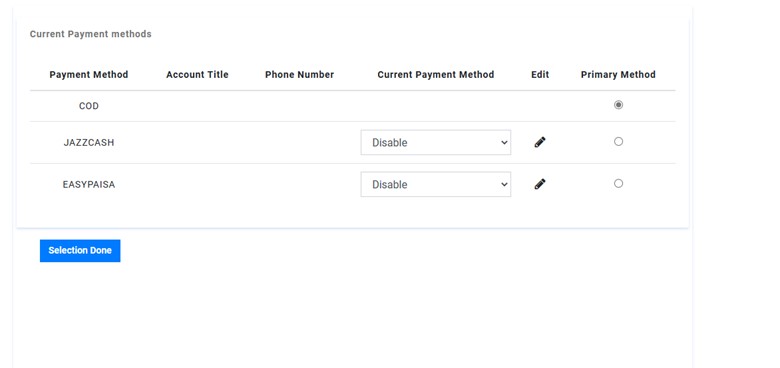The height and width of the screenshot is (368, 780).
Task: Click the Selection Done button
Action: coord(80,251)
